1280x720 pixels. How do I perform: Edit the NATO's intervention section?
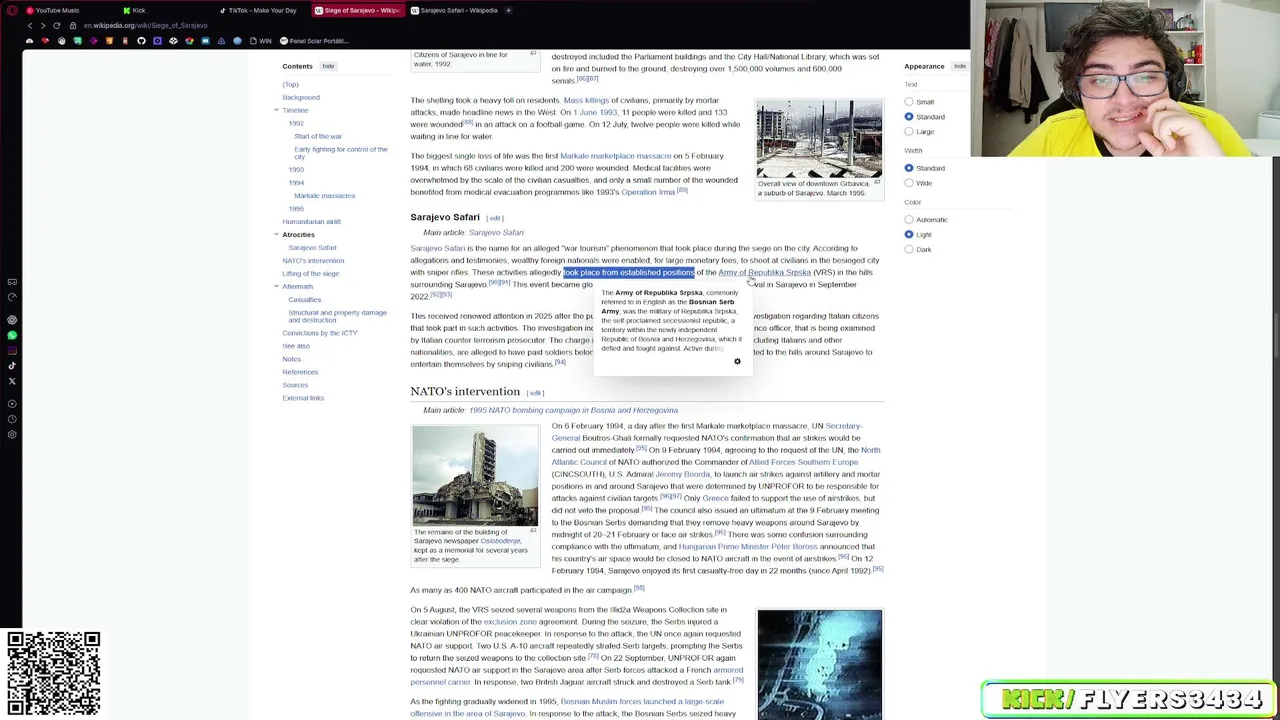click(x=535, y=393)
